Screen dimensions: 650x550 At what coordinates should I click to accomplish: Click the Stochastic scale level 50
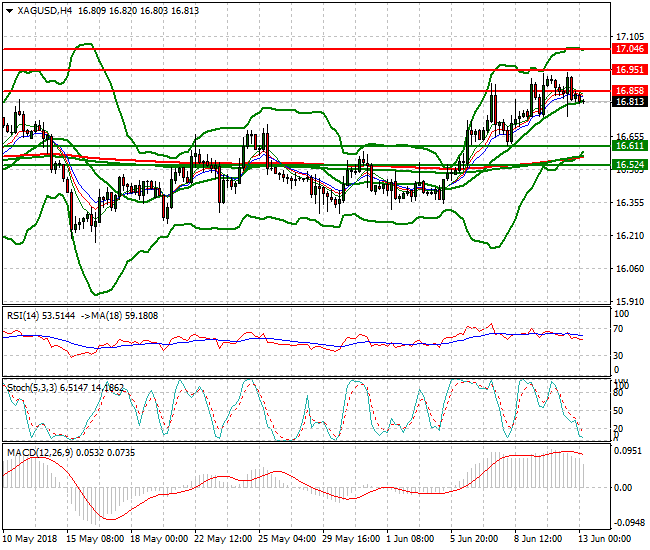pos(618,411)
